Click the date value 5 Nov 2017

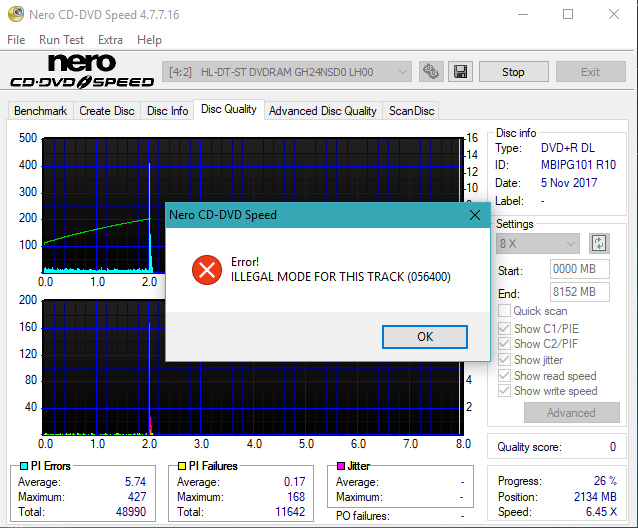[569, 183]
